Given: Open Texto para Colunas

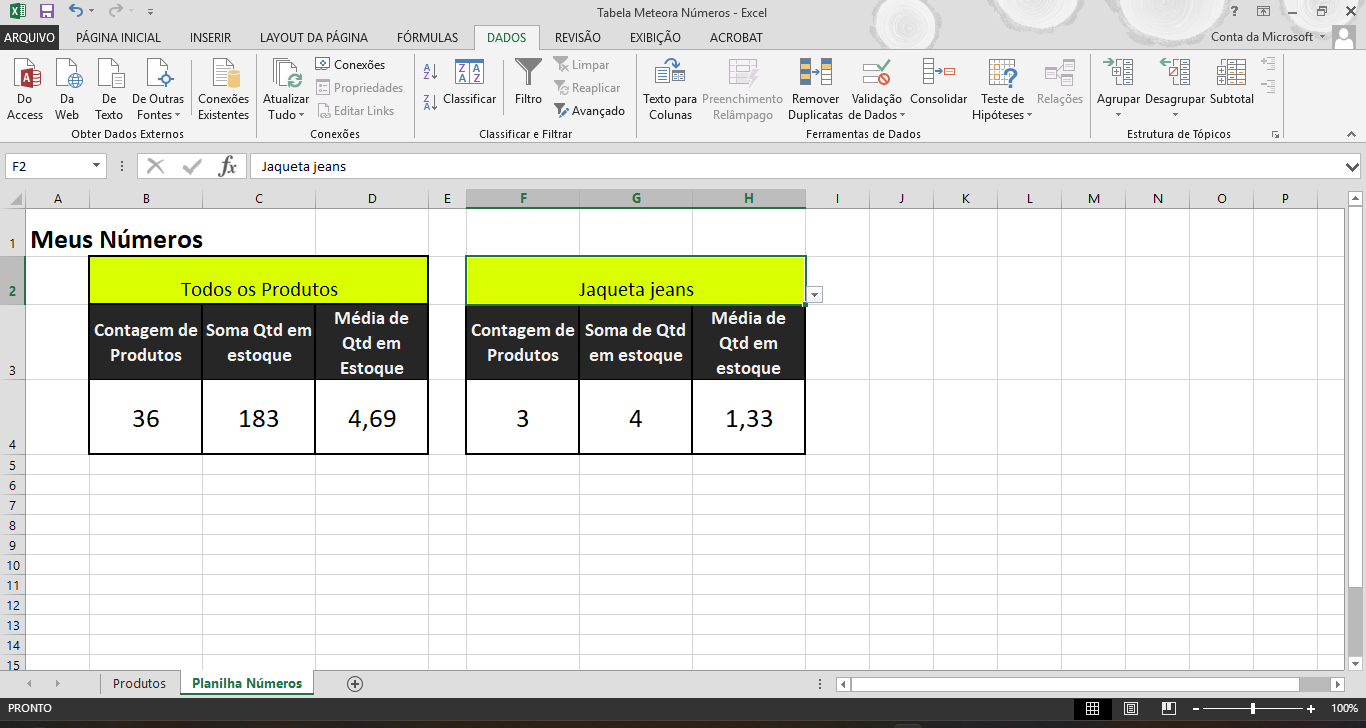Looking at the screenshot, I should click(x=670, y=89).
